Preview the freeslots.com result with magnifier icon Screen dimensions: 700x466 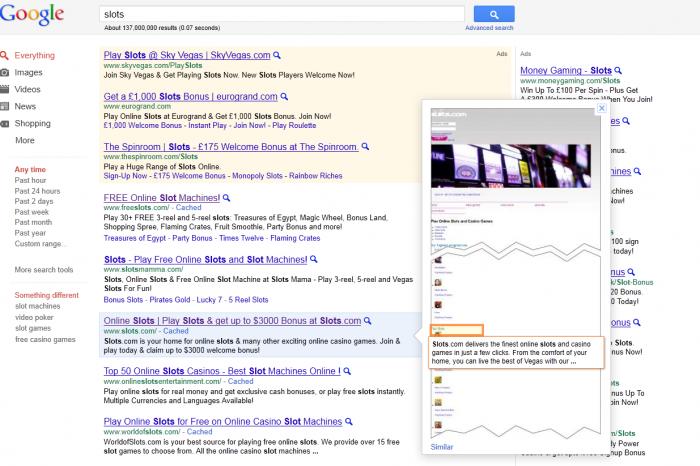226,198
